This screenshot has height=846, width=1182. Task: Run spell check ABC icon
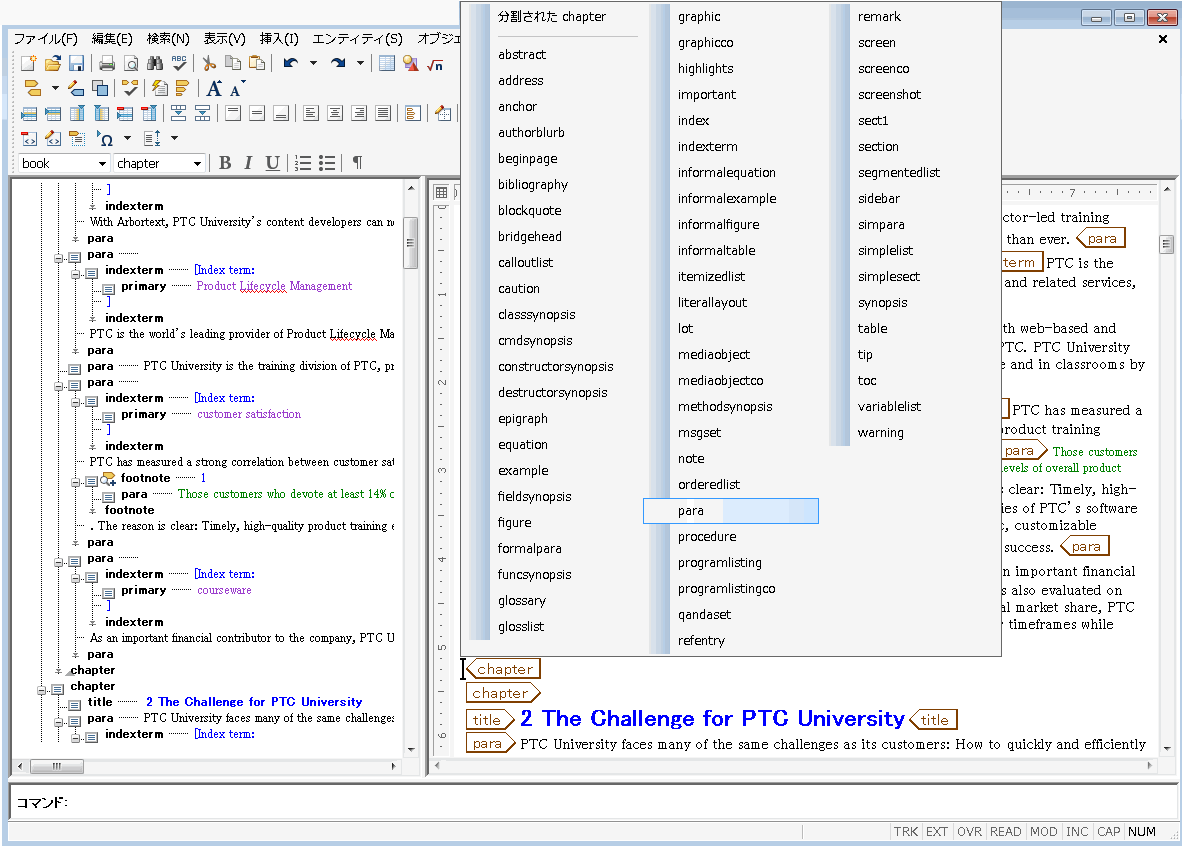click(179, 63)
